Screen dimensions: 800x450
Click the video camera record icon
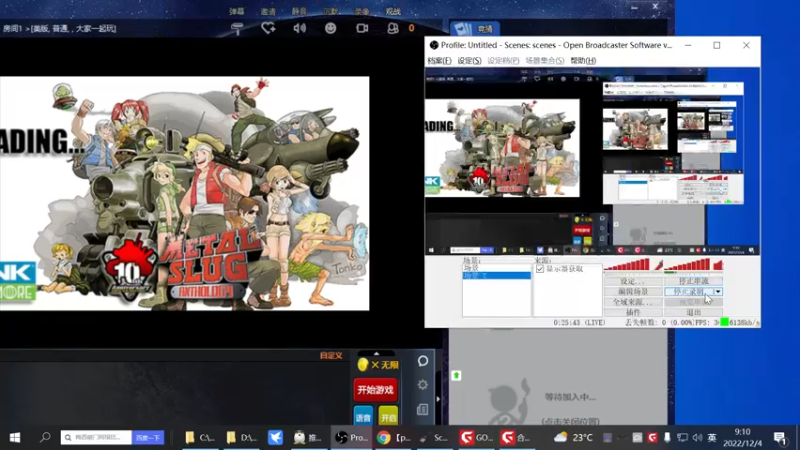[x=362, y=28]
